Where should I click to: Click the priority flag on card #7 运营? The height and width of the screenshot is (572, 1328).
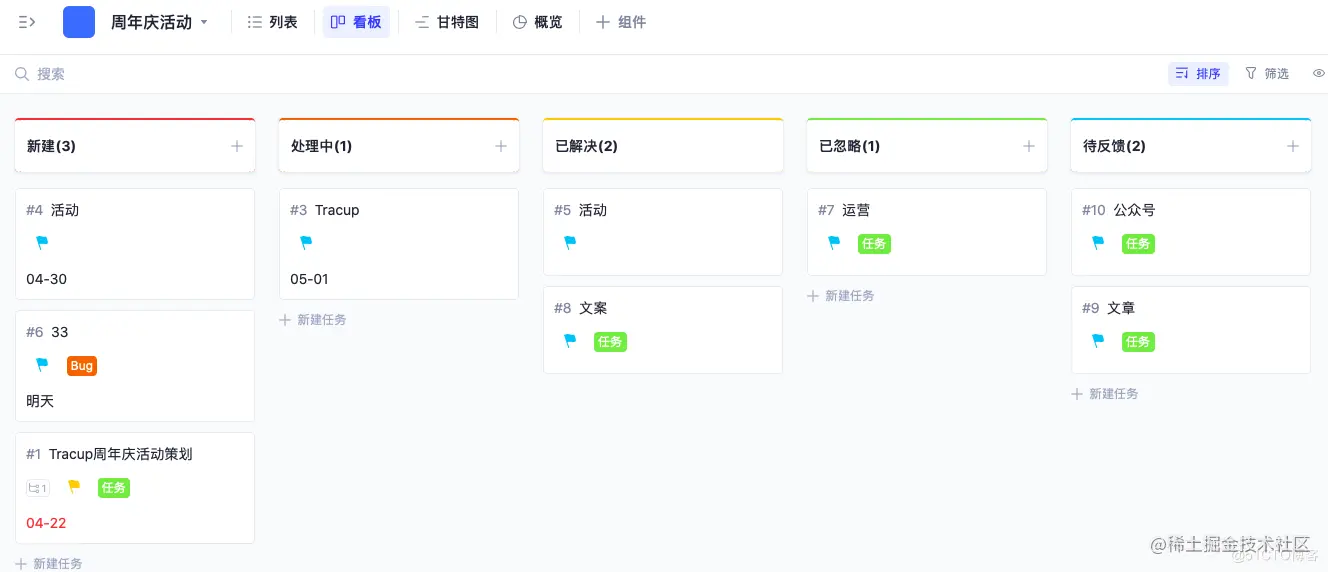pyautogui.click(x=834, y=243)
